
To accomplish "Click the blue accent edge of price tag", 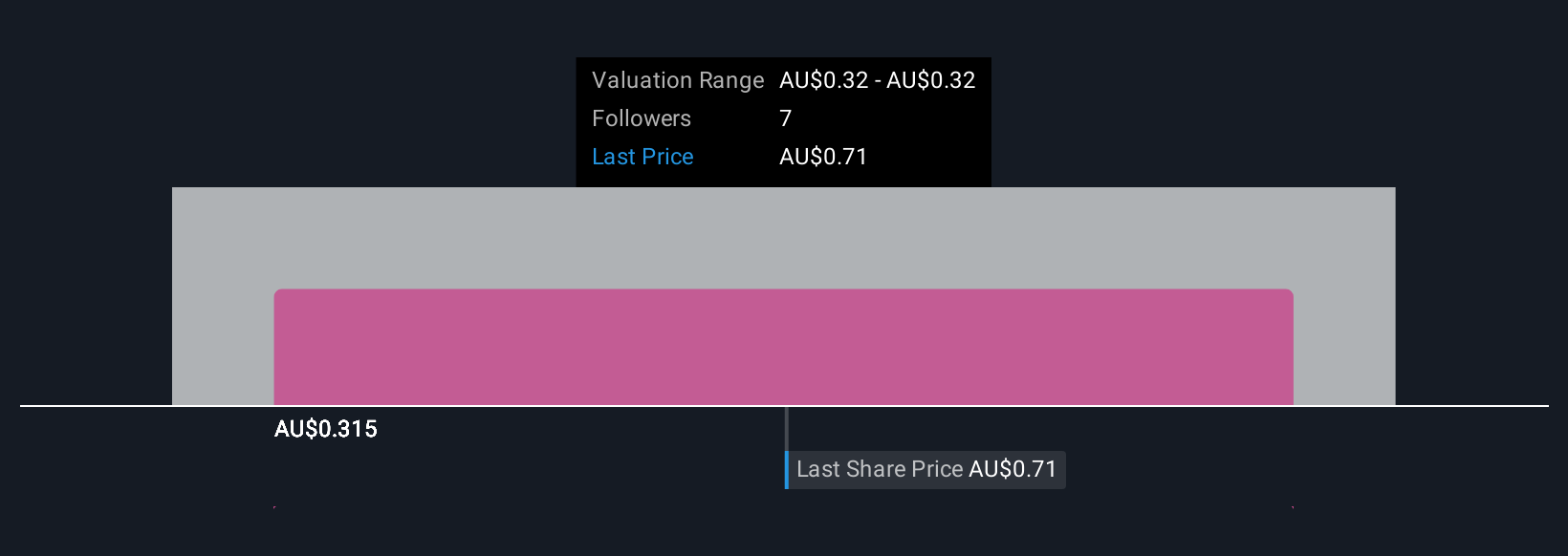I will click(787, 469).
